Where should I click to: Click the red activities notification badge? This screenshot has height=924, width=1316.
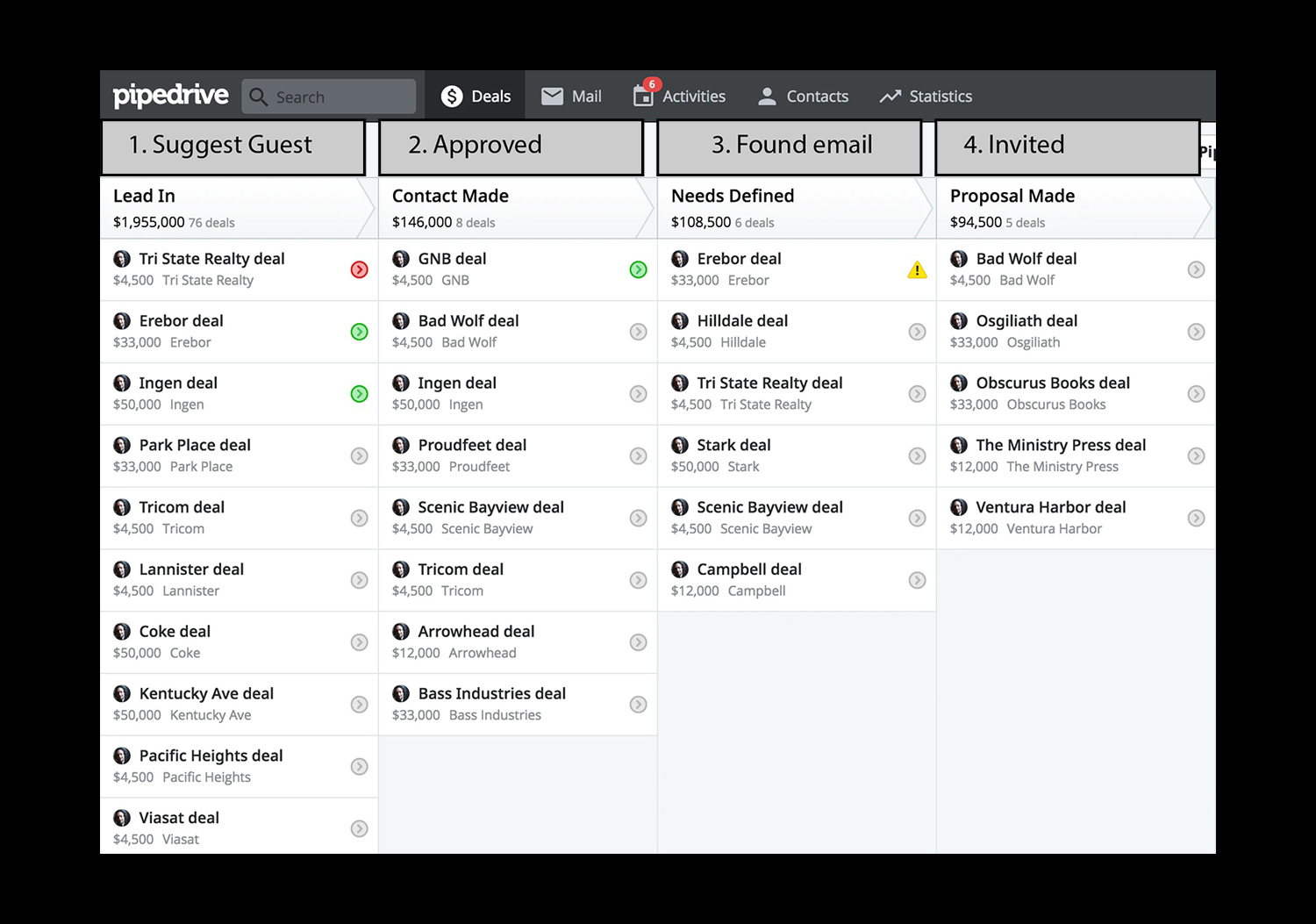pyautogui.click(x=652, y=84)
